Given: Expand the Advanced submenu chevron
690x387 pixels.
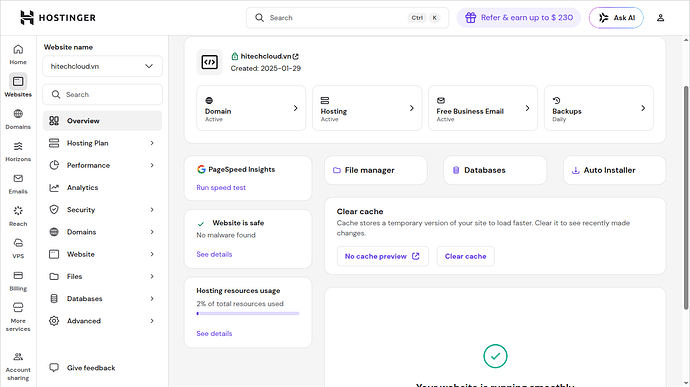Looking at the screenshot, I should (152, 321).
